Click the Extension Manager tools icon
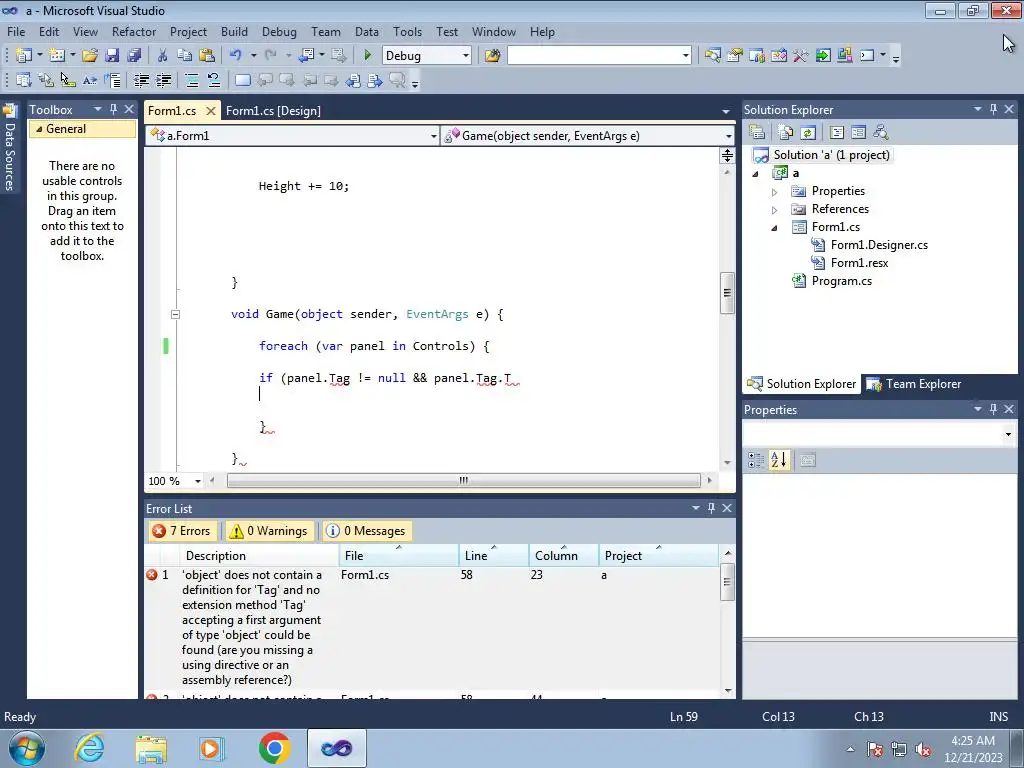 pos(801,56)
